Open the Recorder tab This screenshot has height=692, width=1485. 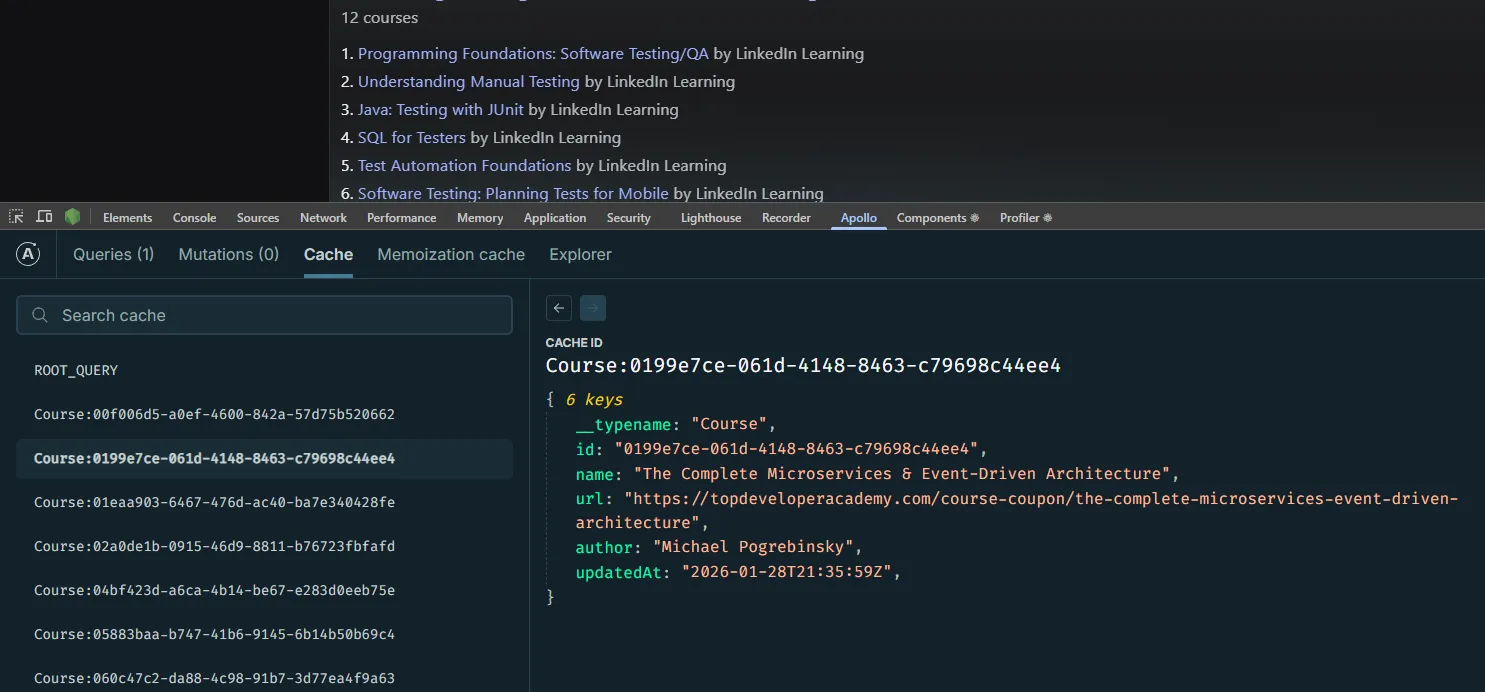click(786, 218)
